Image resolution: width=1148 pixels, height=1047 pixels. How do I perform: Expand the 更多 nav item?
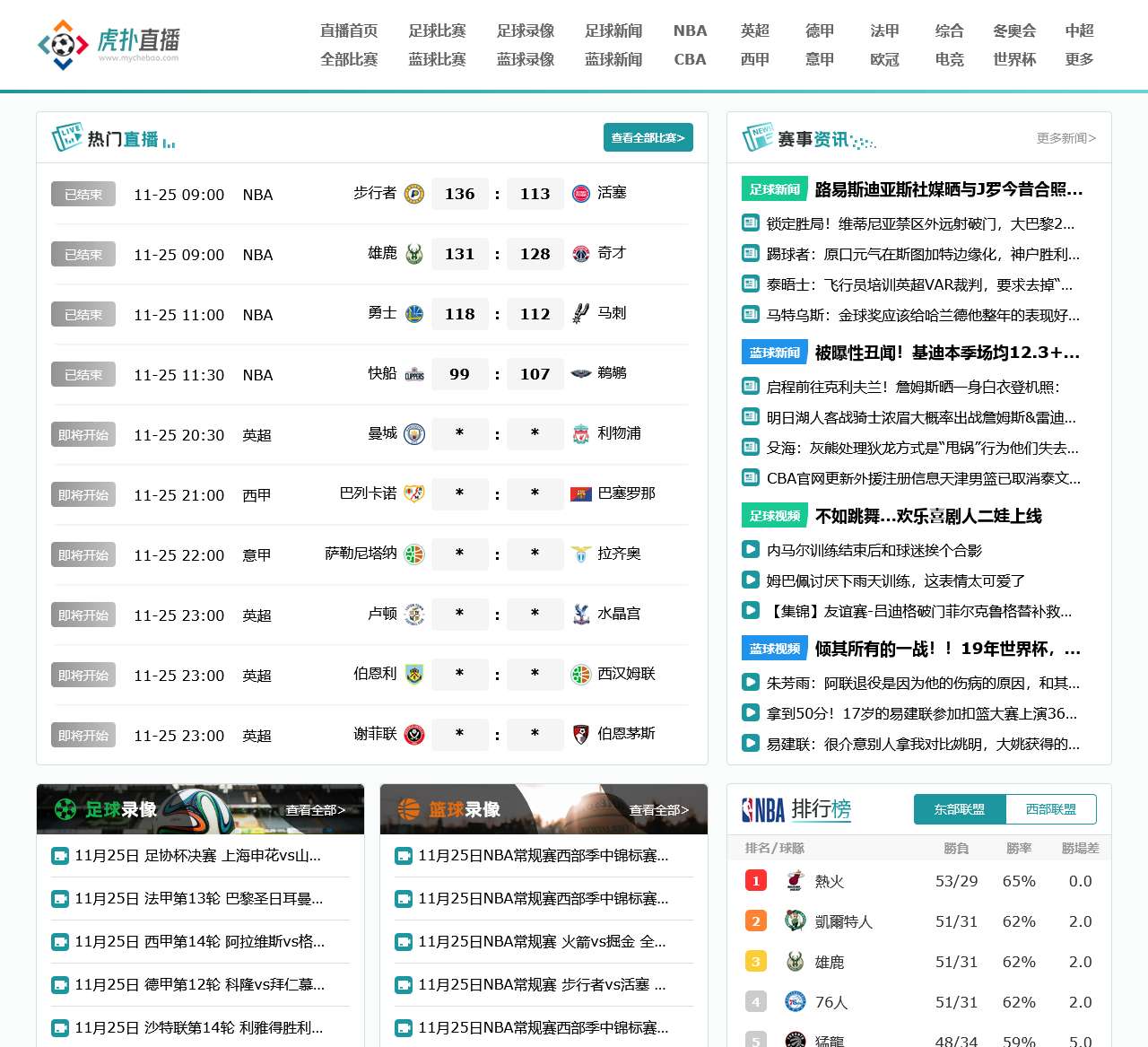pyautogui.click(x=1079, y=59)
